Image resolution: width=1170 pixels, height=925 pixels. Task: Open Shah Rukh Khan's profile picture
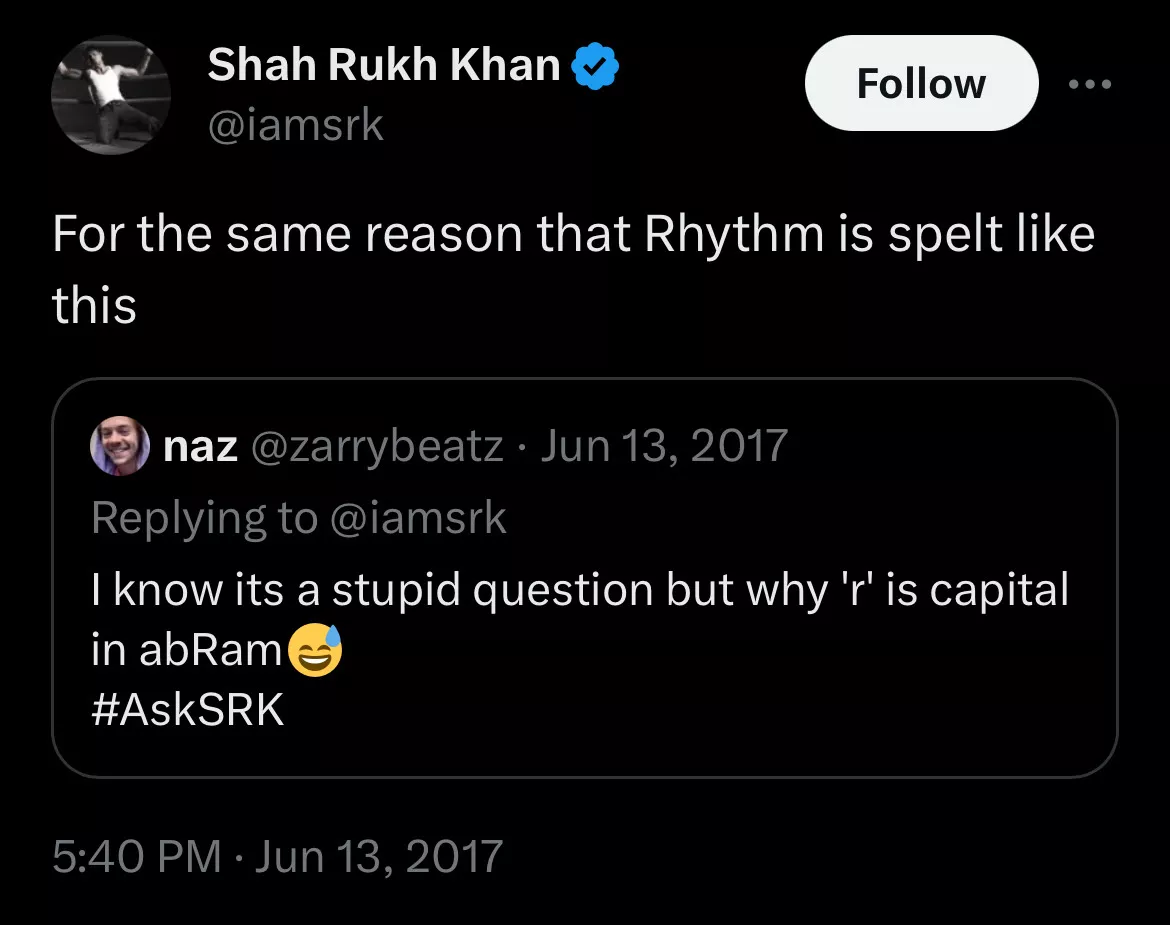[x=110, y=95]
